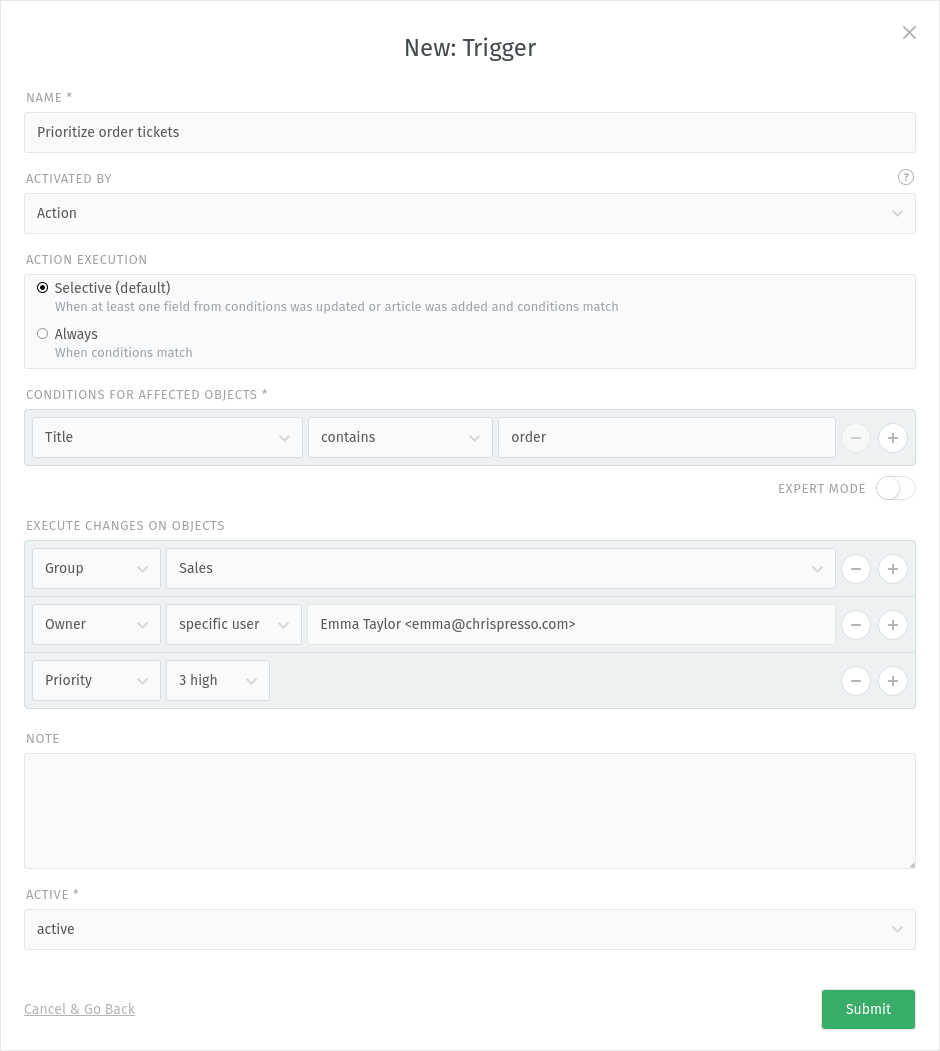The width and height of the screenshot is (940, 1051).
Task: Open the Activated By dropdown
Action: [x=469, y=213]
